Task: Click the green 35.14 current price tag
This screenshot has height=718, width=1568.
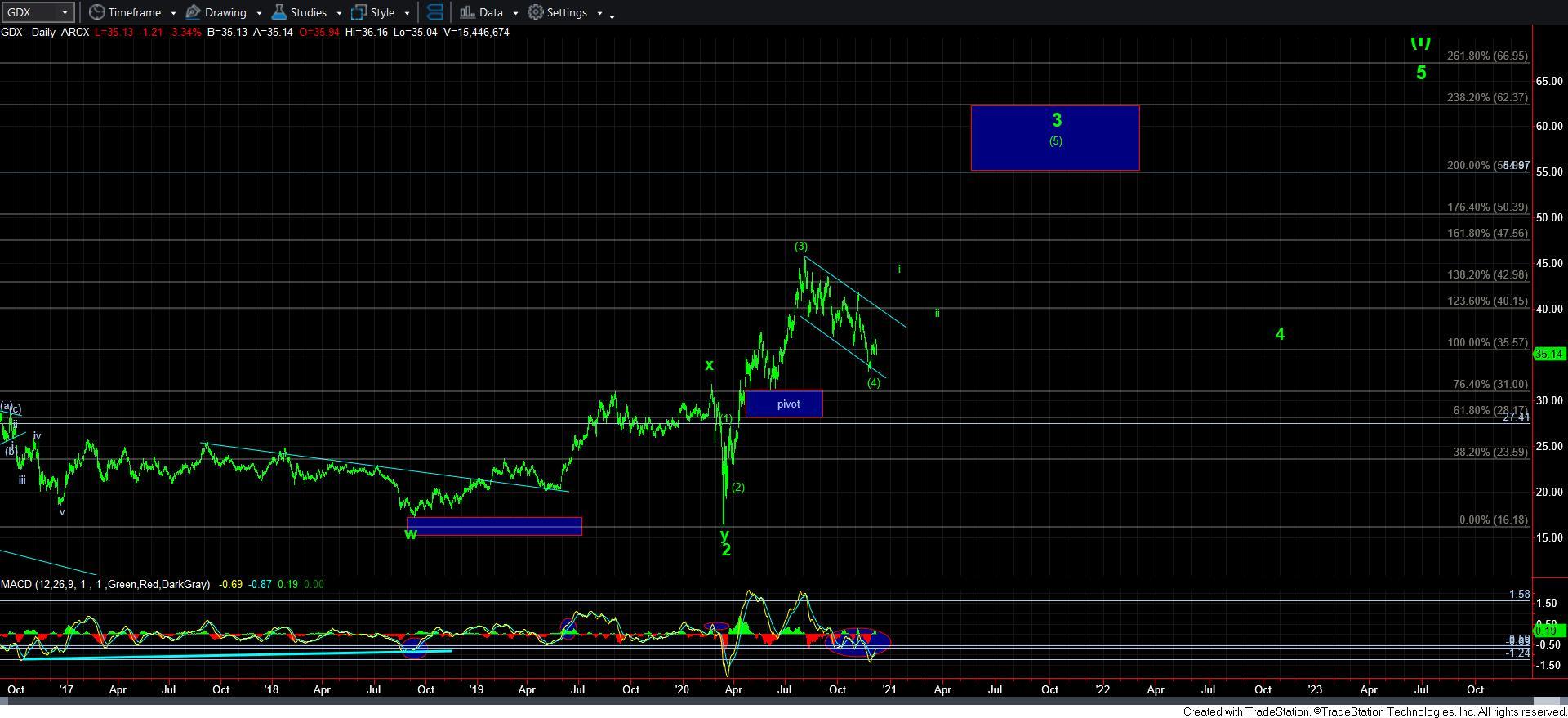Action: point(1549,354)
